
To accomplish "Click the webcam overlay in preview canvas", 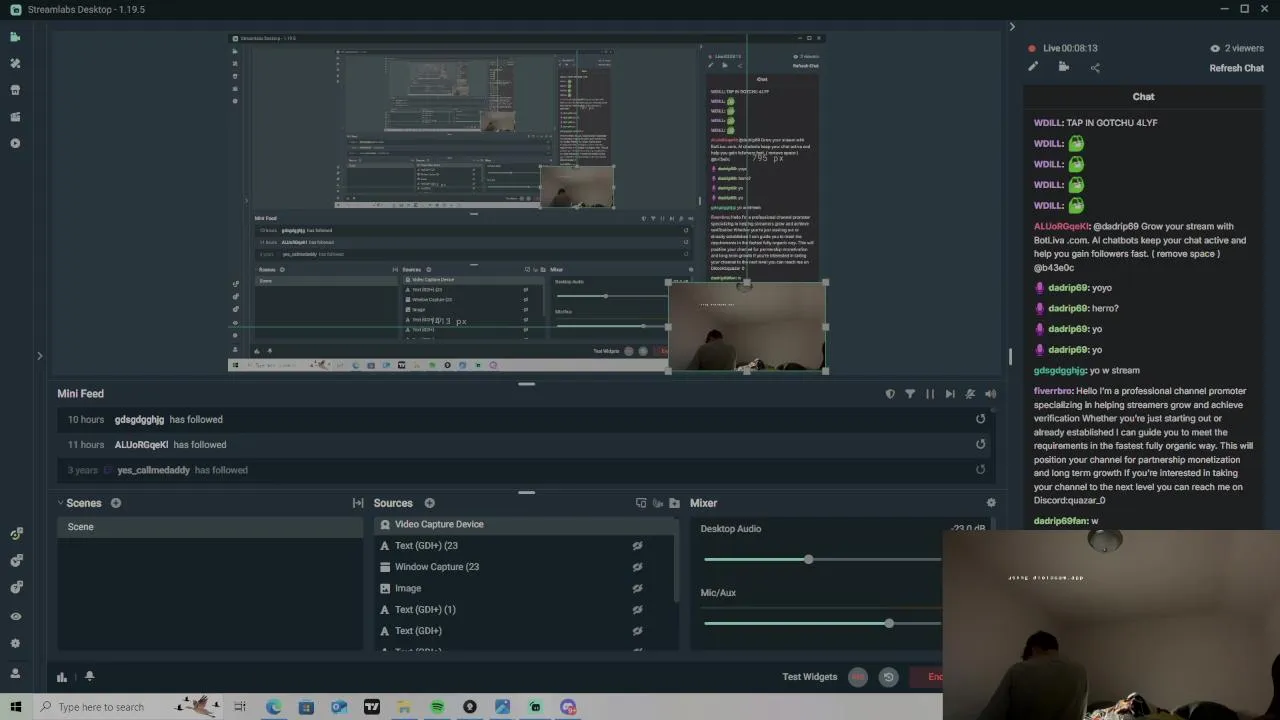I will 747,327.
